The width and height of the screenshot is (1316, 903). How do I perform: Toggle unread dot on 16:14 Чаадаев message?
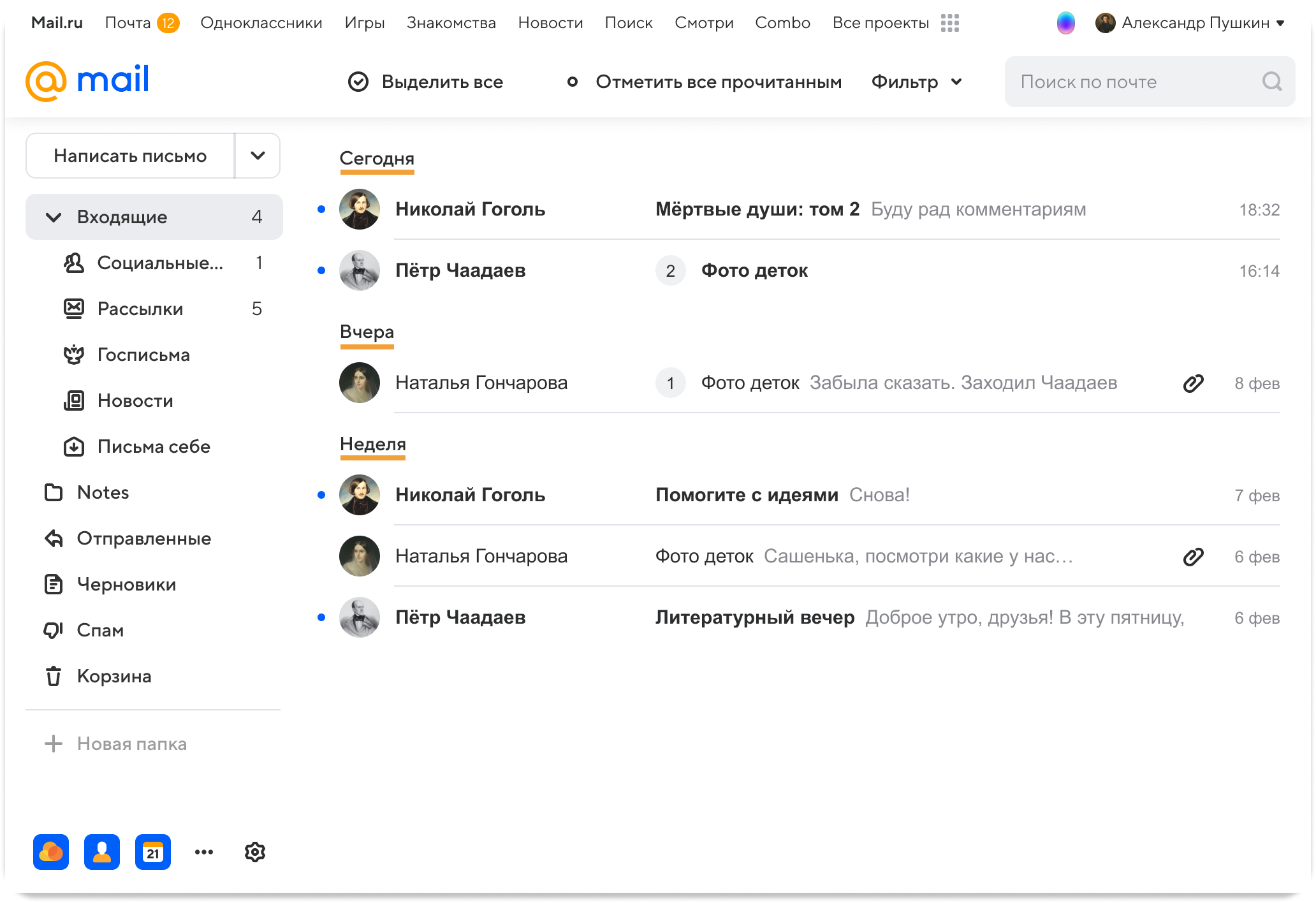(321, 270)
